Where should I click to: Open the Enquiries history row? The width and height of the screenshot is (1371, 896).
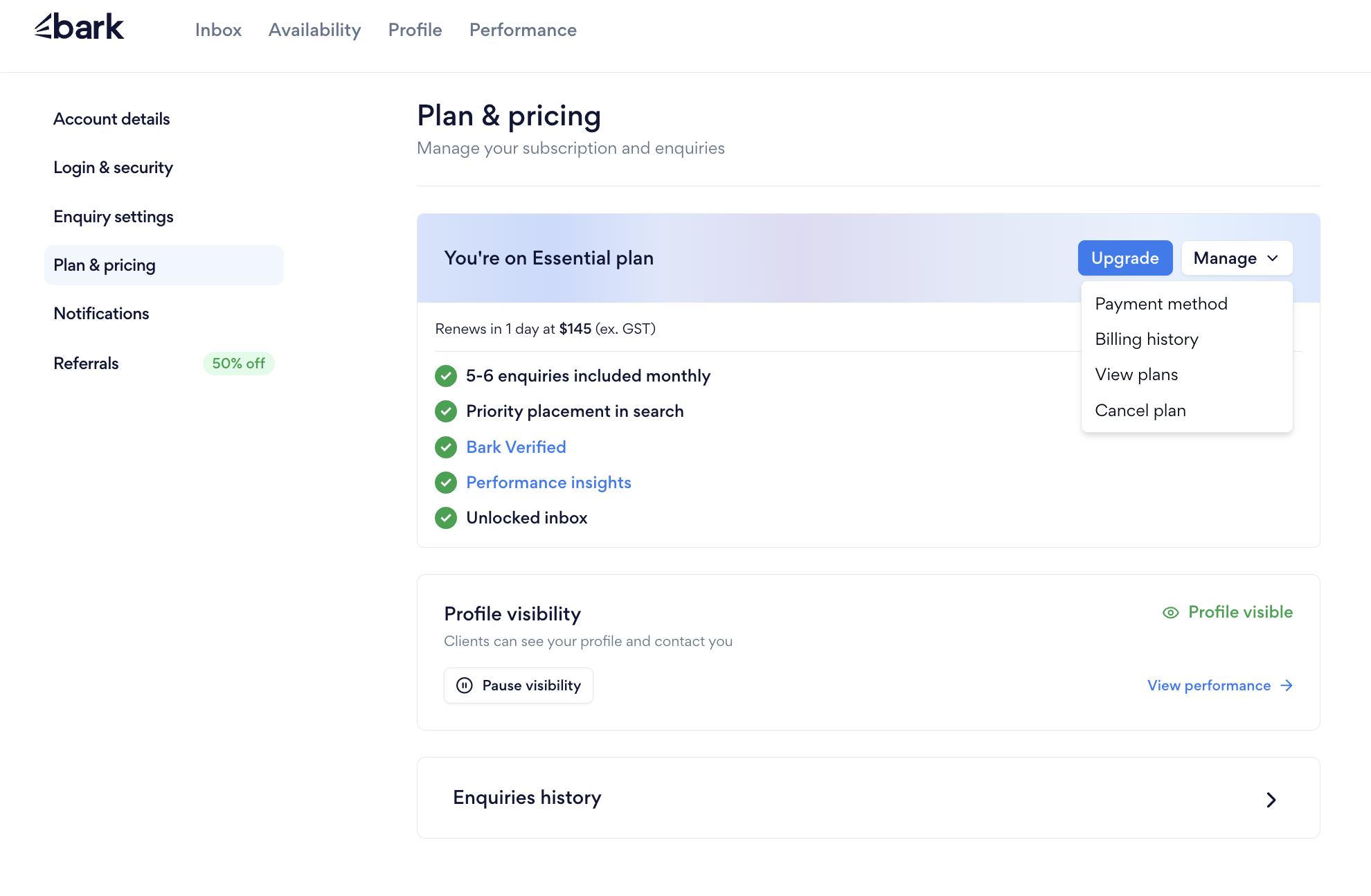(x=868, y=798)
